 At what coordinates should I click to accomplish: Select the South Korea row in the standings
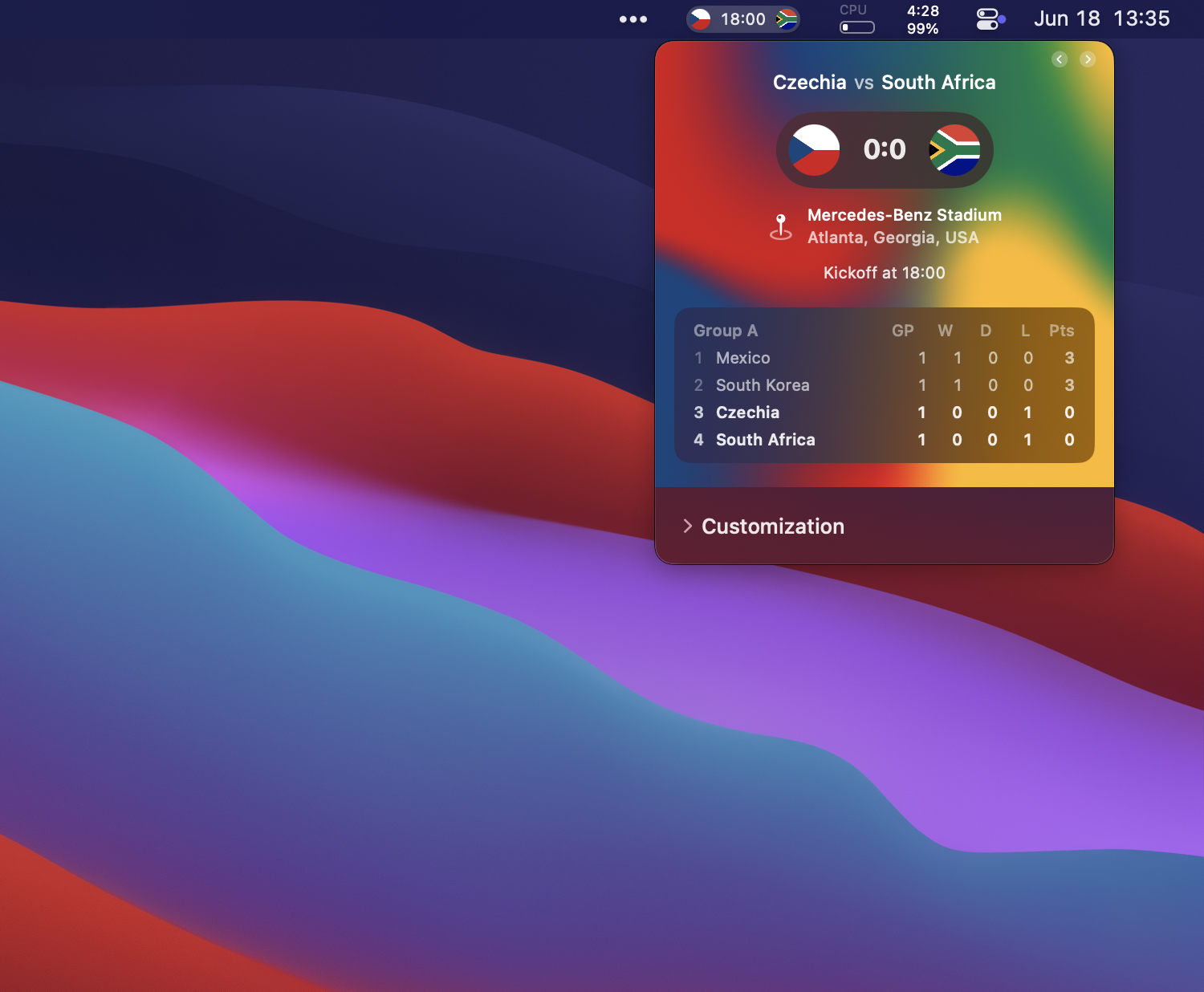click(x=885, y=385)
